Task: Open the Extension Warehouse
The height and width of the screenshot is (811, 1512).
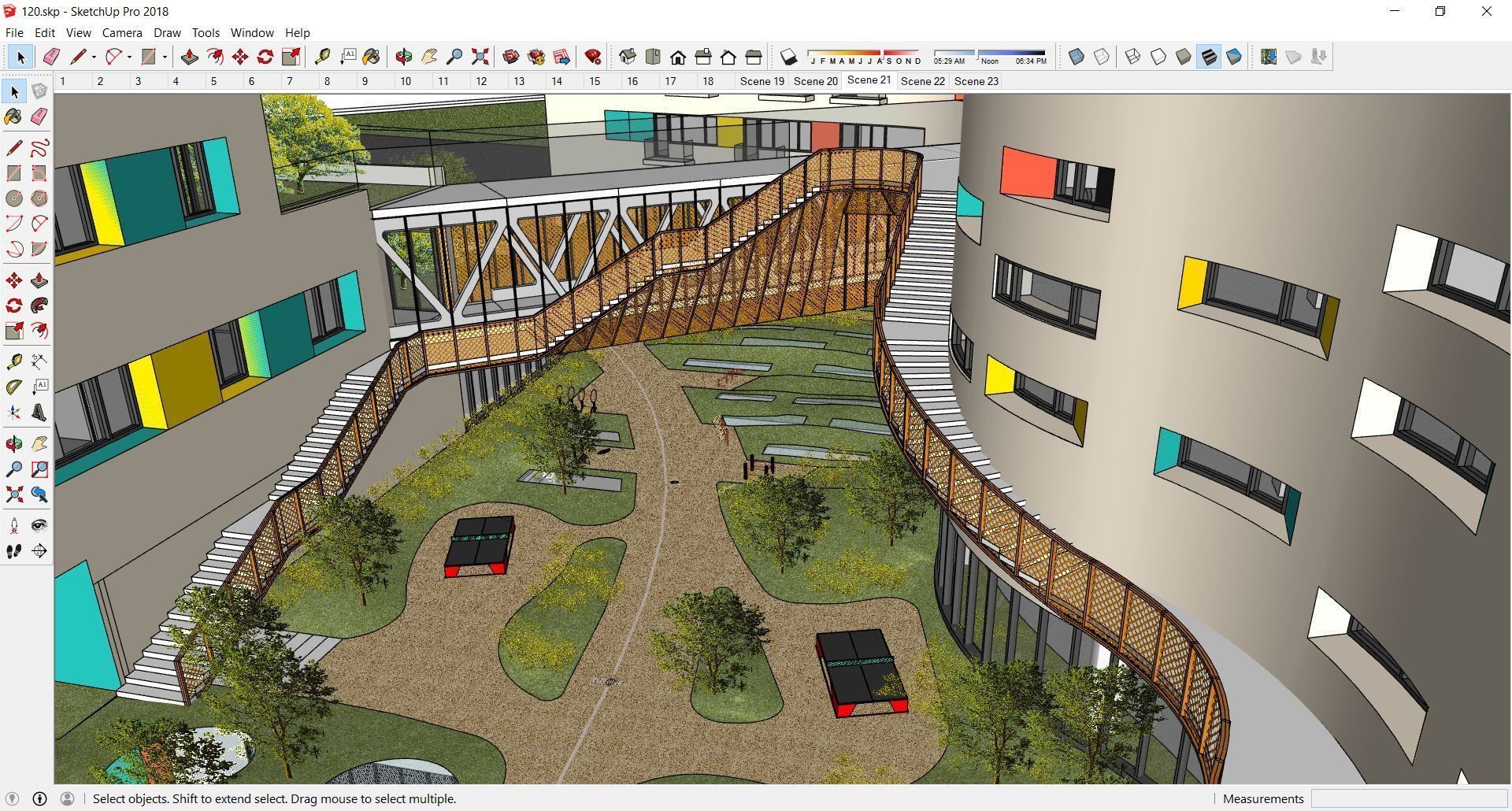Action: pyautogui.click(x=536, y=57)
